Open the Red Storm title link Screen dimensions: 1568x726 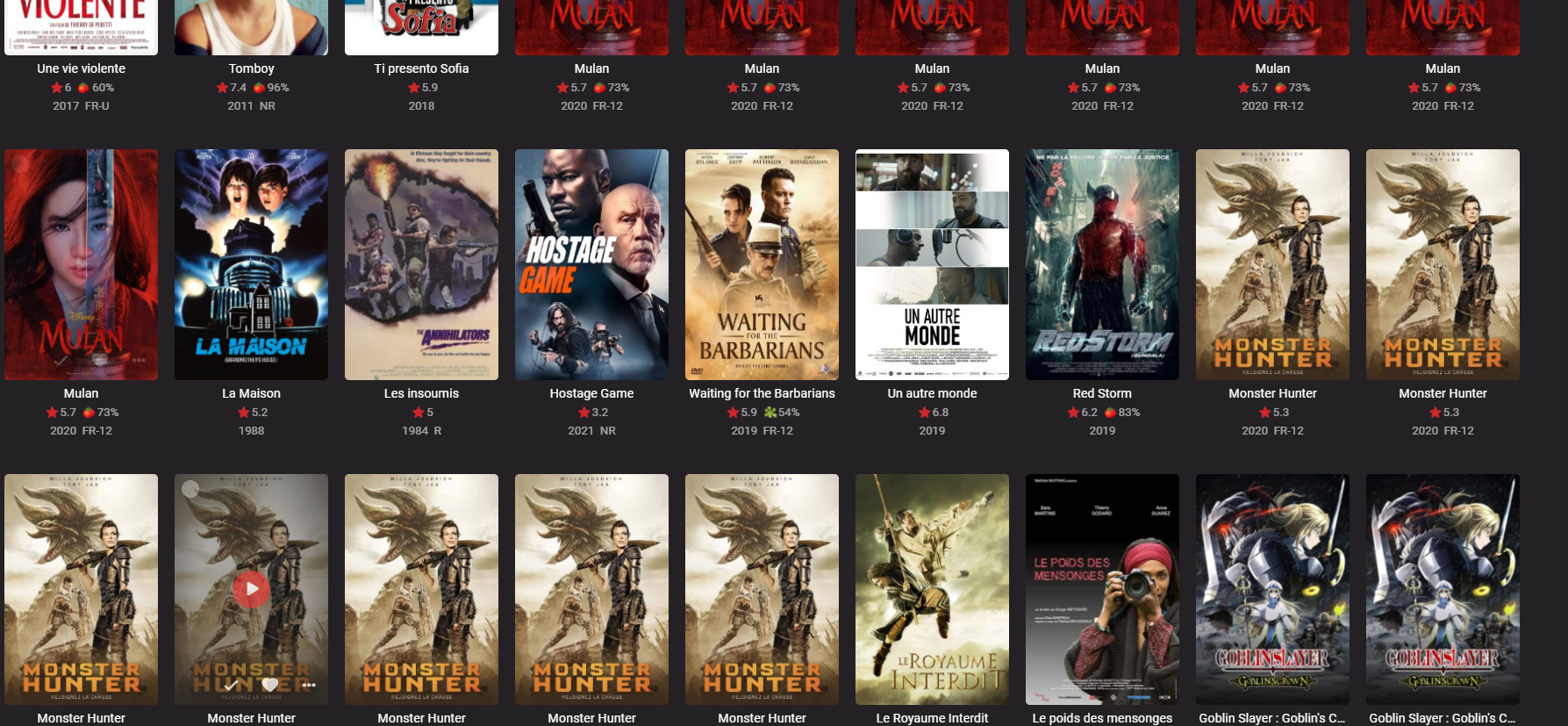click(1102, 393)
